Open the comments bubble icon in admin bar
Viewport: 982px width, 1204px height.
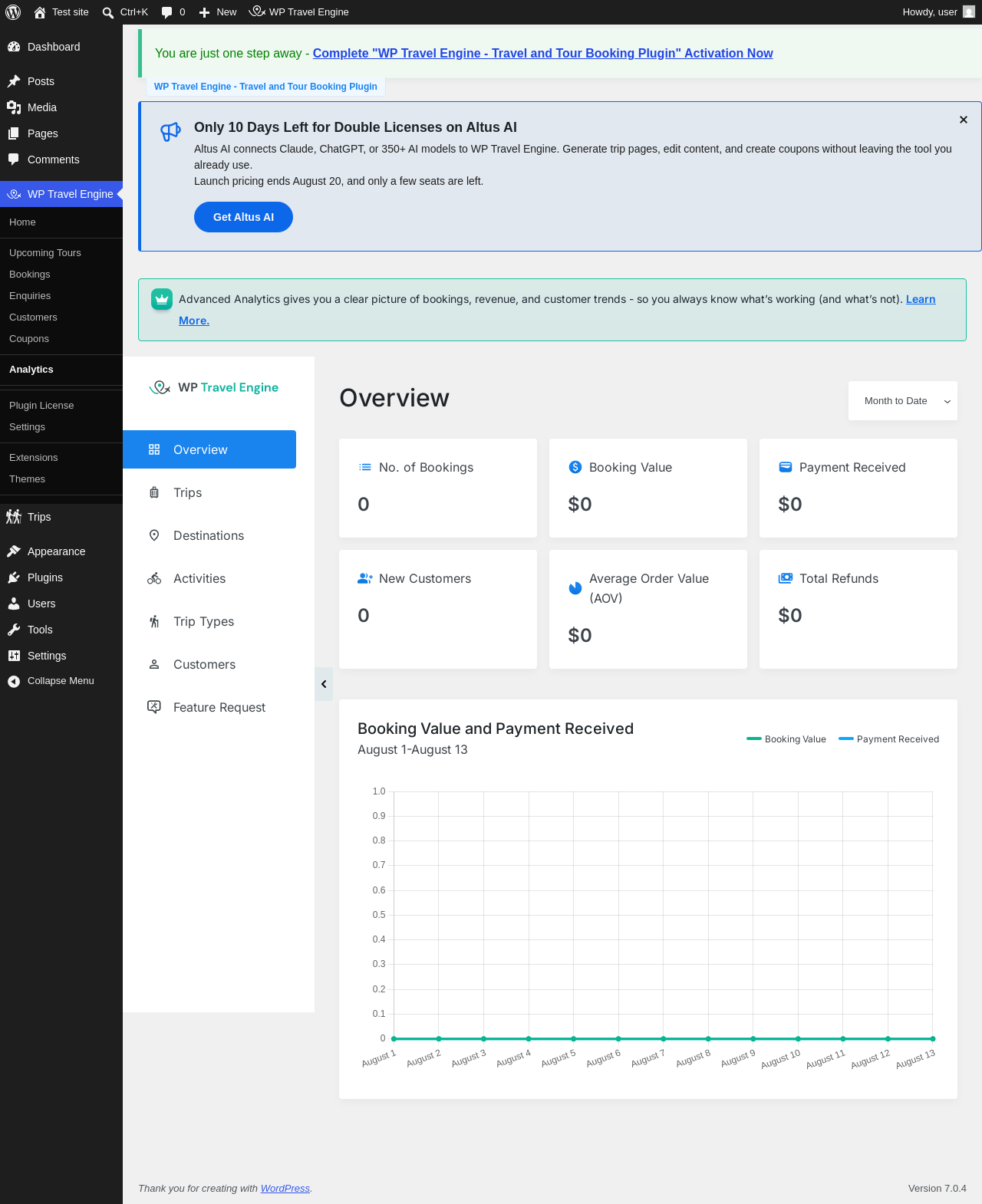166,12
